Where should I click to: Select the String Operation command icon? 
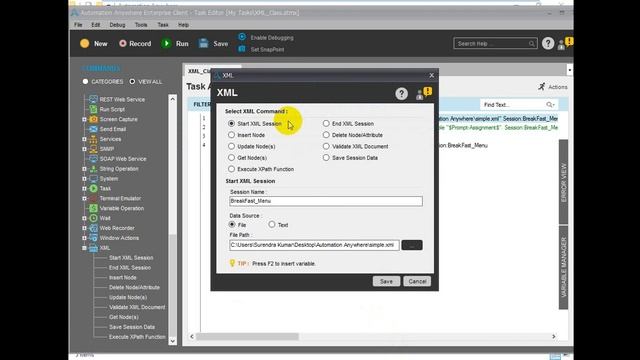click(93, 169)
